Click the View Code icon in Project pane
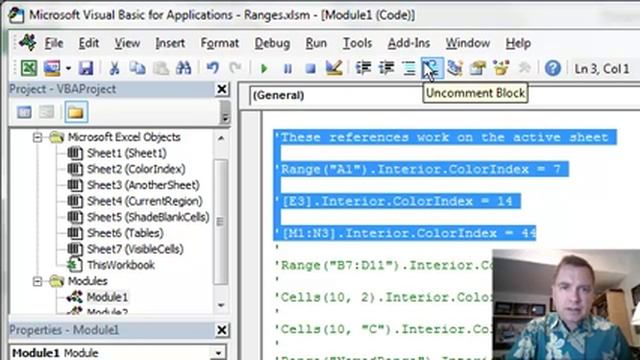640x360 pixels. pyautogui.click(x=24, y=112)
